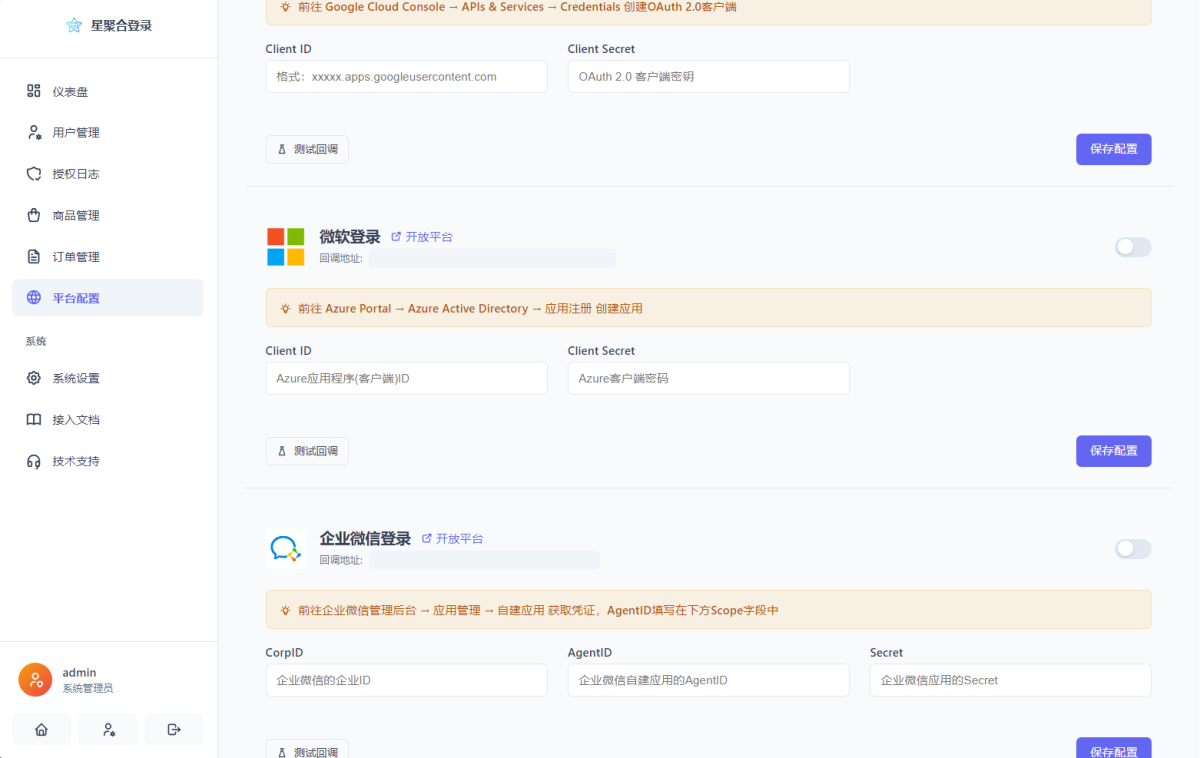1200x758 pixels.
Task: Click 测试回调 in Google login section
Action: click(307, 149)
